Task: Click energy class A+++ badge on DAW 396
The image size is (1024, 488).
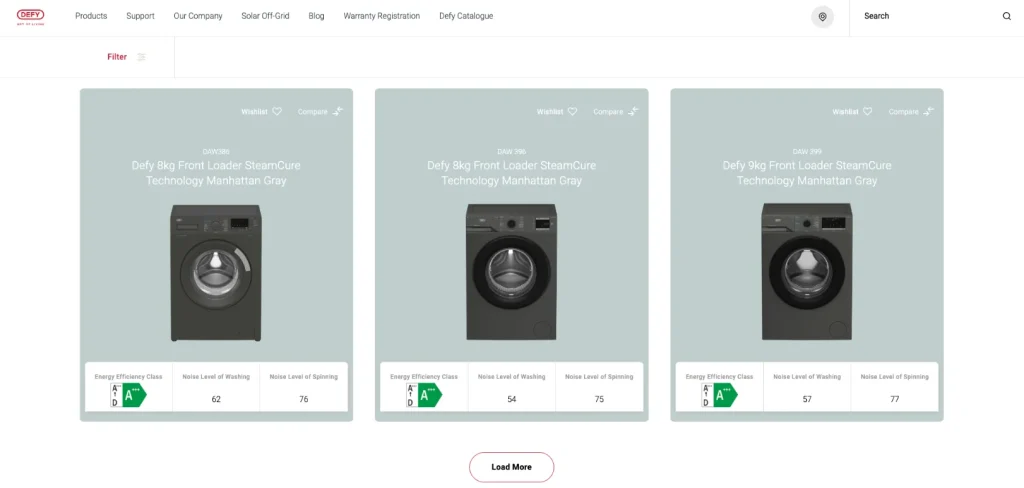Action: pos(424,395)
